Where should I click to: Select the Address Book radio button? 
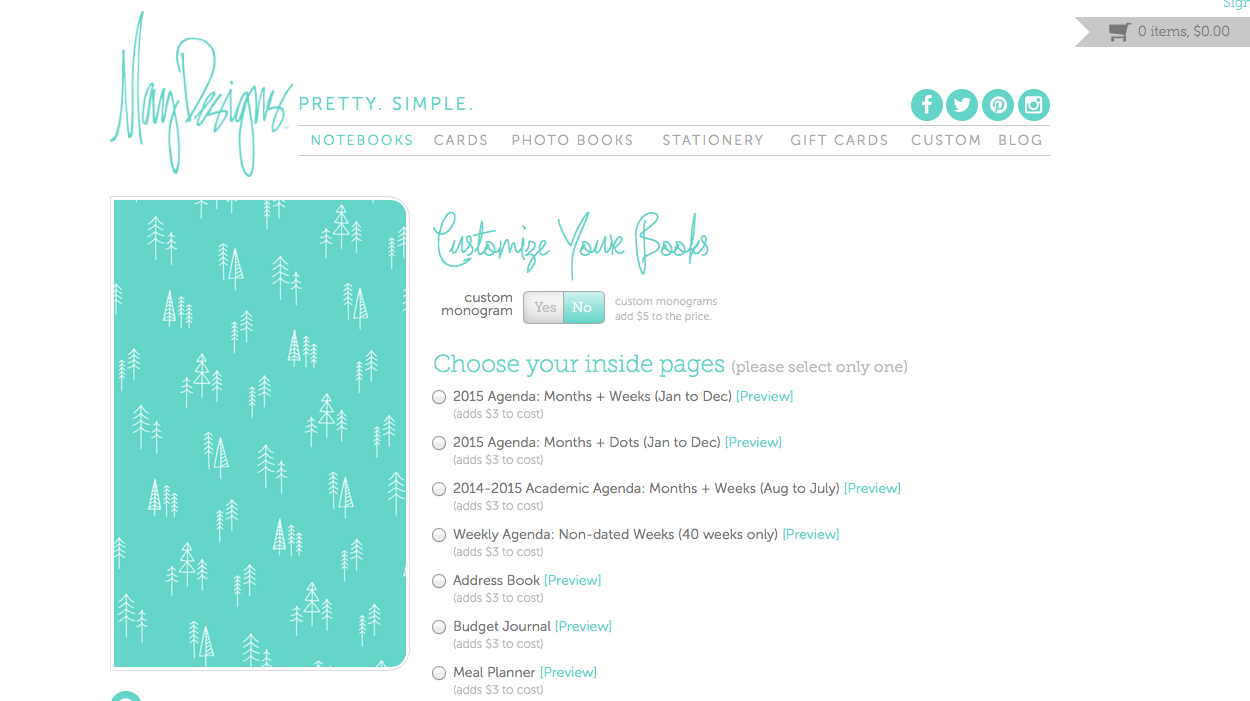[439, 581]
